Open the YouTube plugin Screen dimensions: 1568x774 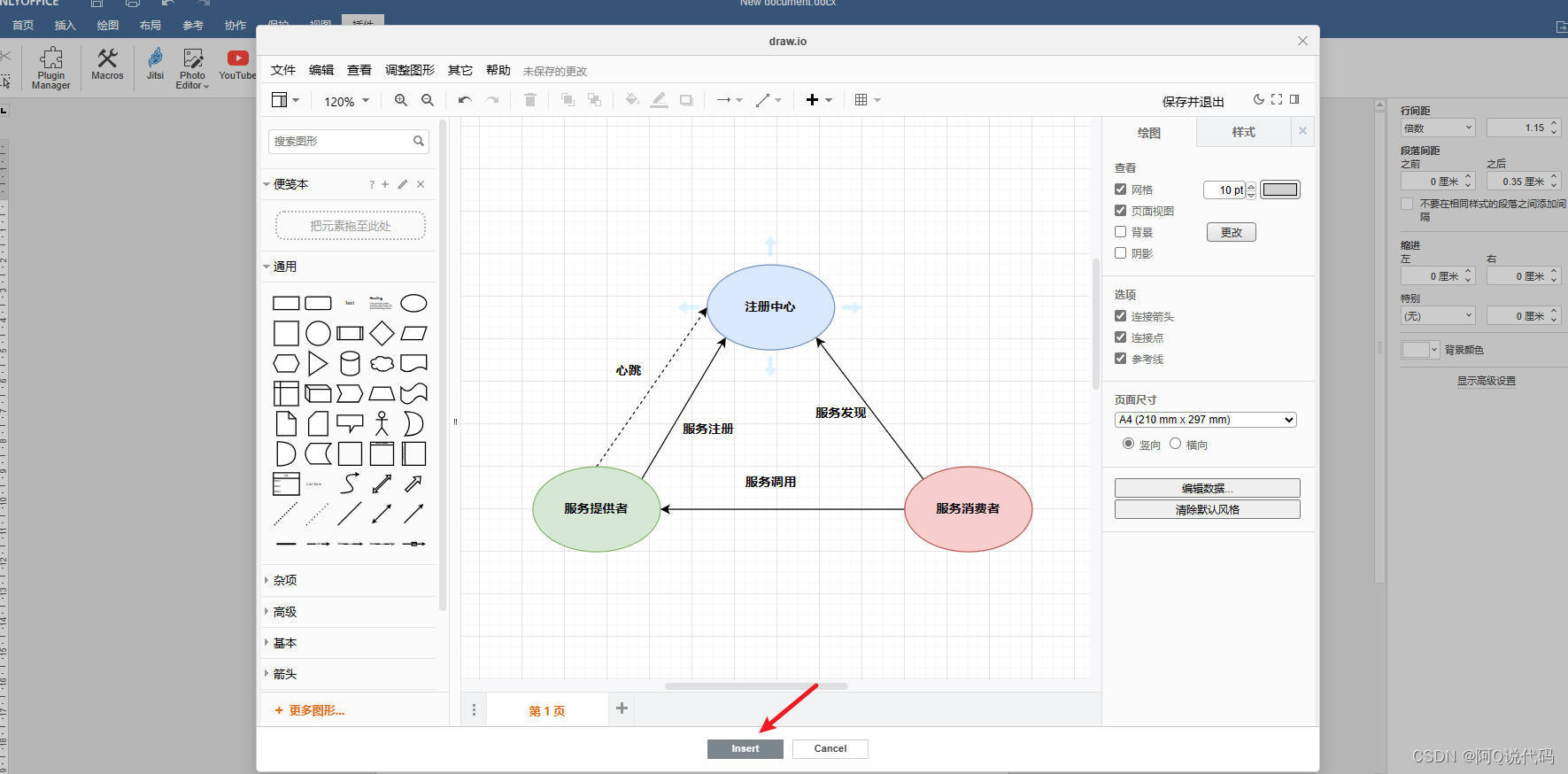(x=237, y=65)
